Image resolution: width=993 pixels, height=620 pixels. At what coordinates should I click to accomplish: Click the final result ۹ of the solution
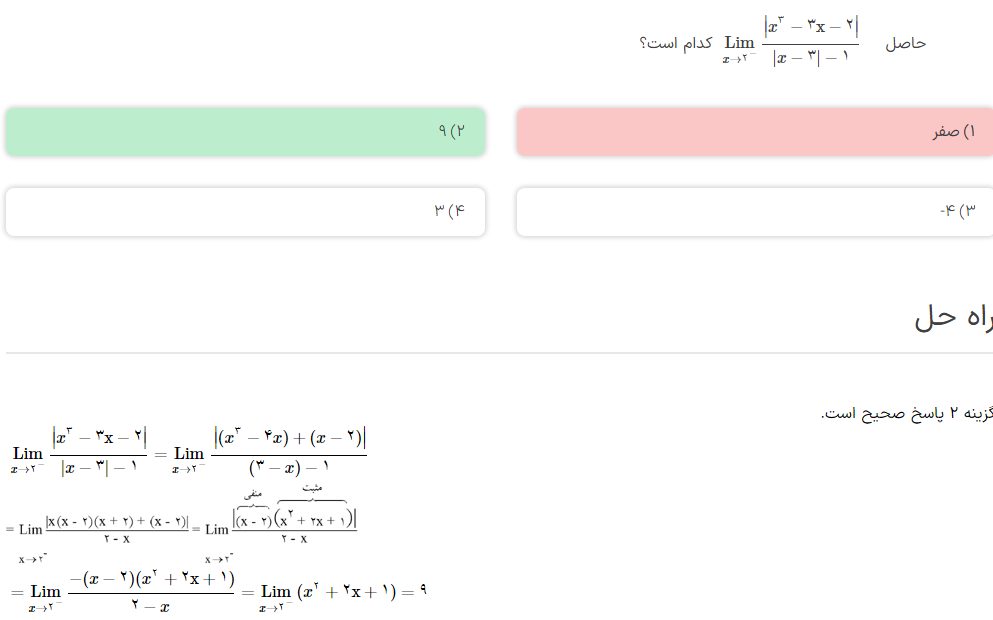[423, 591]
